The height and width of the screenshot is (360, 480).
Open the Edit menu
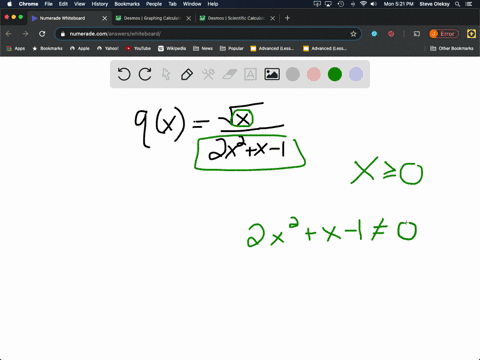(x=63, y=4)
